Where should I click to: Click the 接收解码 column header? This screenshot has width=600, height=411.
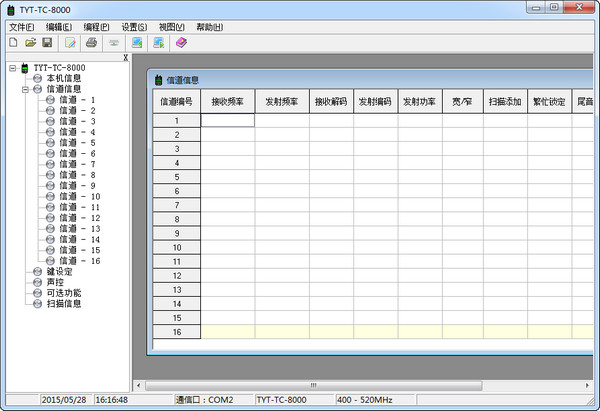331,101
